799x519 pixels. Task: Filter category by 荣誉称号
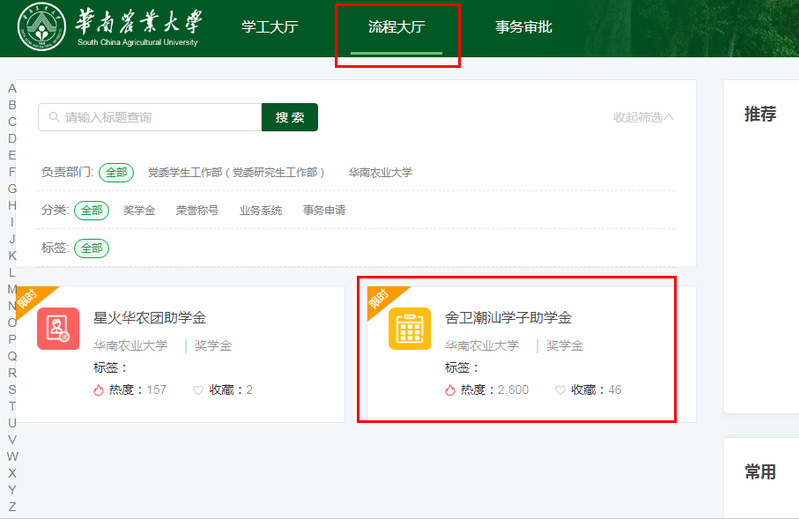point(197,210)
